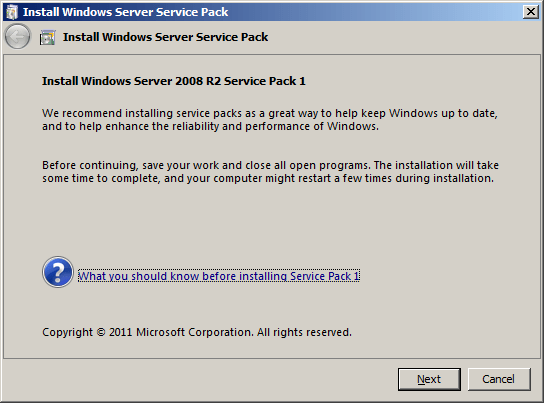
Task: Cancel the service pack installation
Action: [x=499, y=379]
